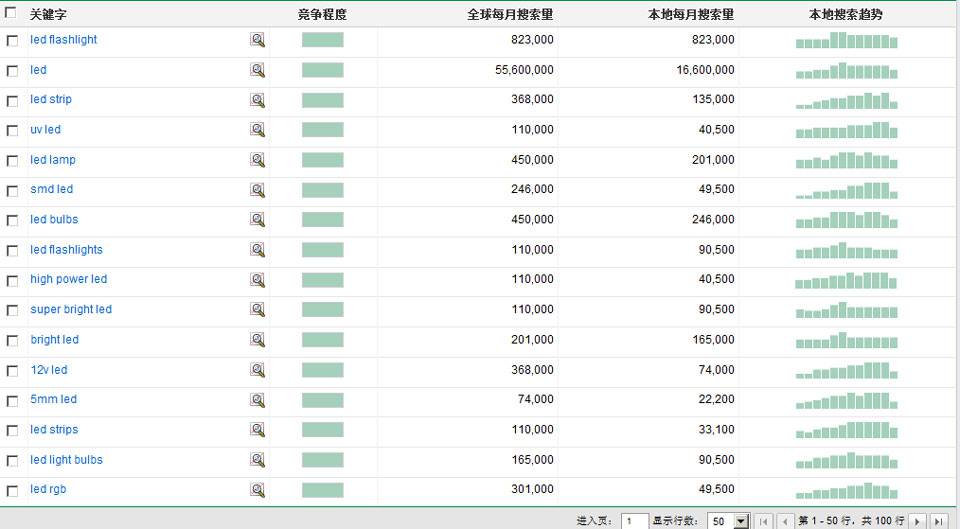The width and height of the screenshot is (960, 529).
Task: Toggle the select-all checkbox in header
Action: pyautogui.click(x=12, y=15)
